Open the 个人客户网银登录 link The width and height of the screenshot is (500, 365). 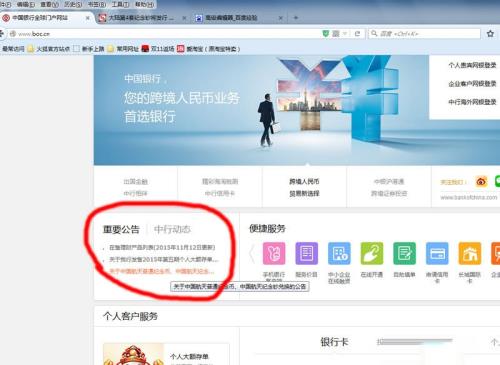pyautogui.click(x=472, y=65)
